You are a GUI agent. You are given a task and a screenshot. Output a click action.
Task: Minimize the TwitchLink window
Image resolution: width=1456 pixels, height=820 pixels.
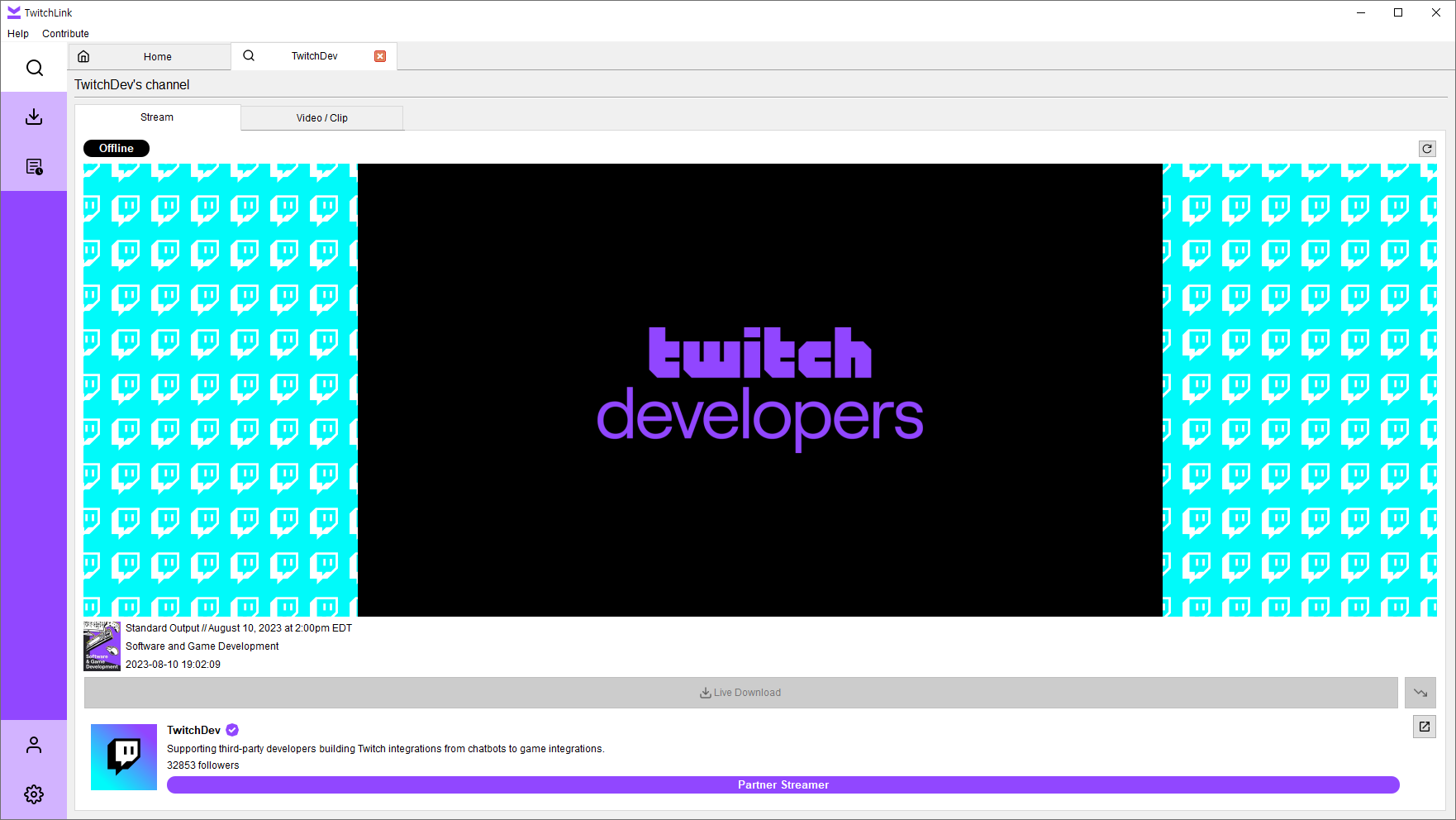pyautogui.click(x=1361, y=12)
